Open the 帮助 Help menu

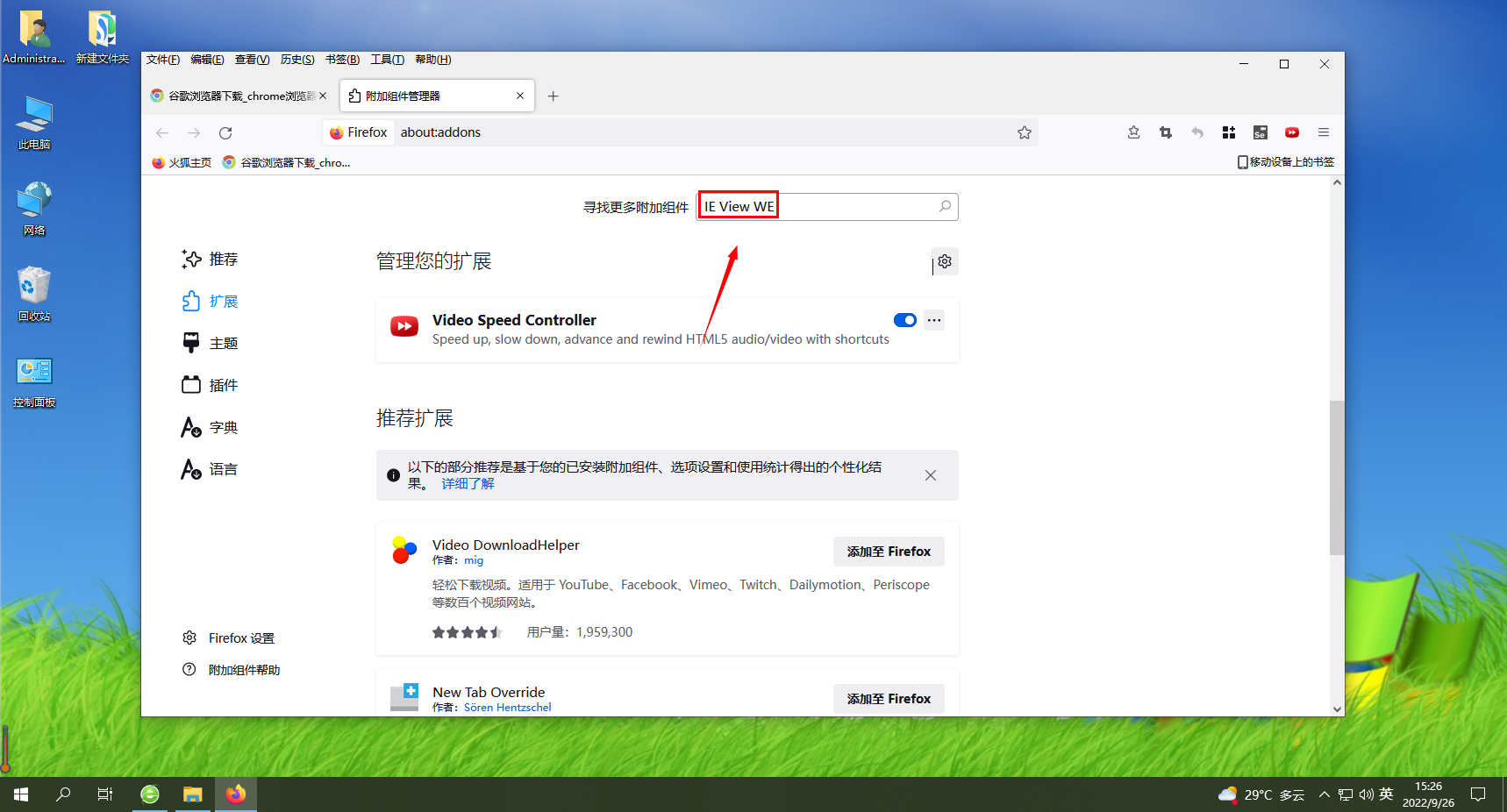coord(433,60)
